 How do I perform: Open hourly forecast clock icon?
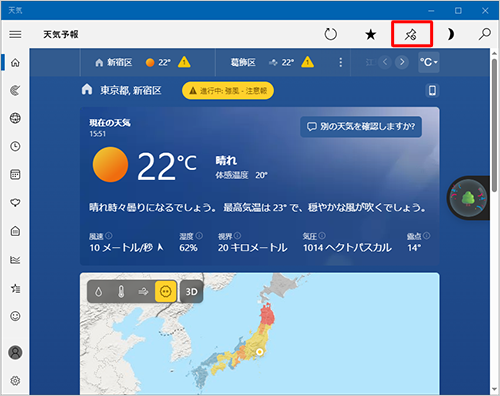pyautogui.click(x=15, y=146)
